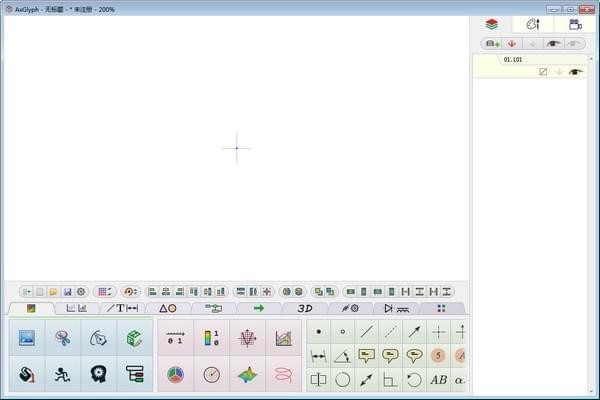600x400 pixels.
Task: Select the 01. L01 layer entry
Action: pyautogui.click(x=513, y=60)
